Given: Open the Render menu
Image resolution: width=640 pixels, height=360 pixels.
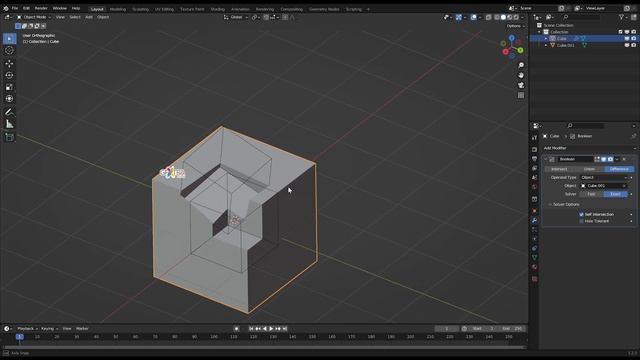Looking at the screenshot, I should [41, 8].
